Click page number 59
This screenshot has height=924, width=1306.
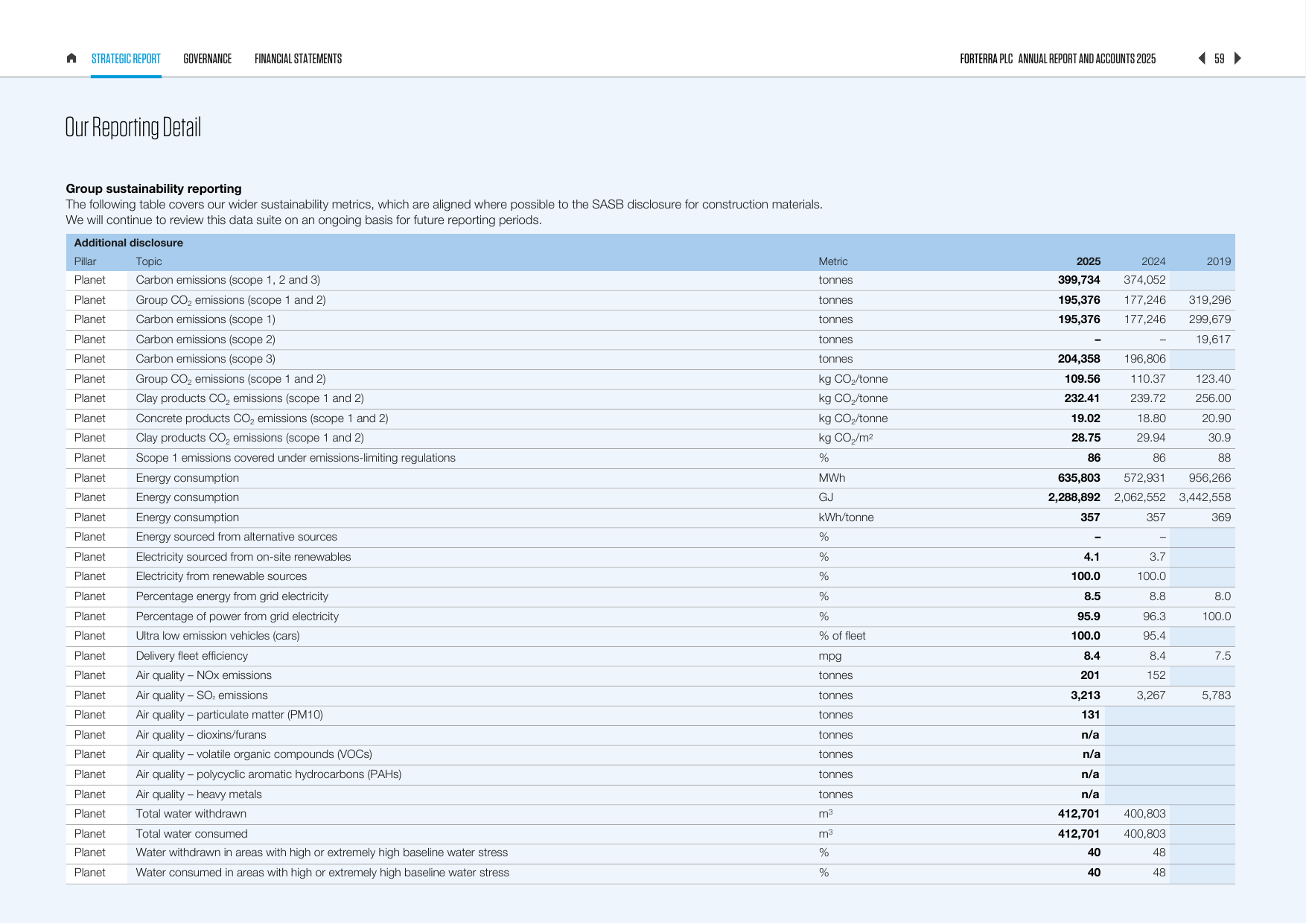[x=1219, y=59]
